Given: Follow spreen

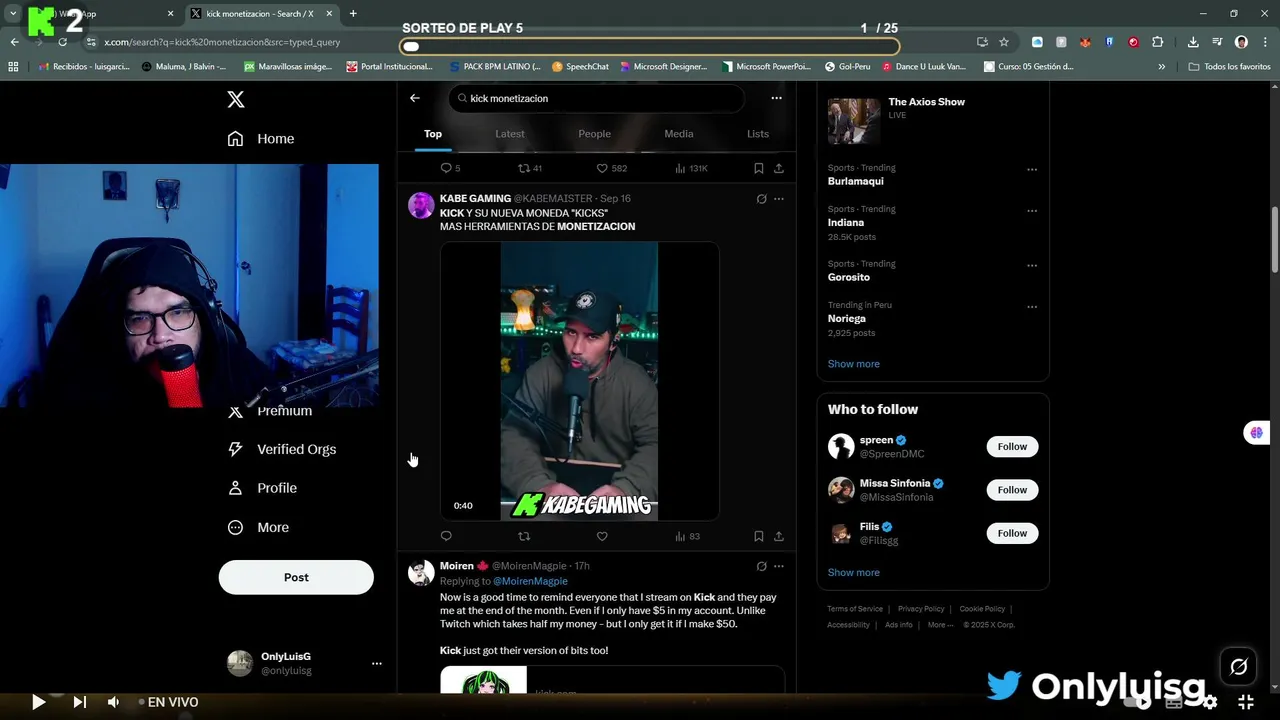Looking at the screenshot, I should click(x=1012, y=447).
